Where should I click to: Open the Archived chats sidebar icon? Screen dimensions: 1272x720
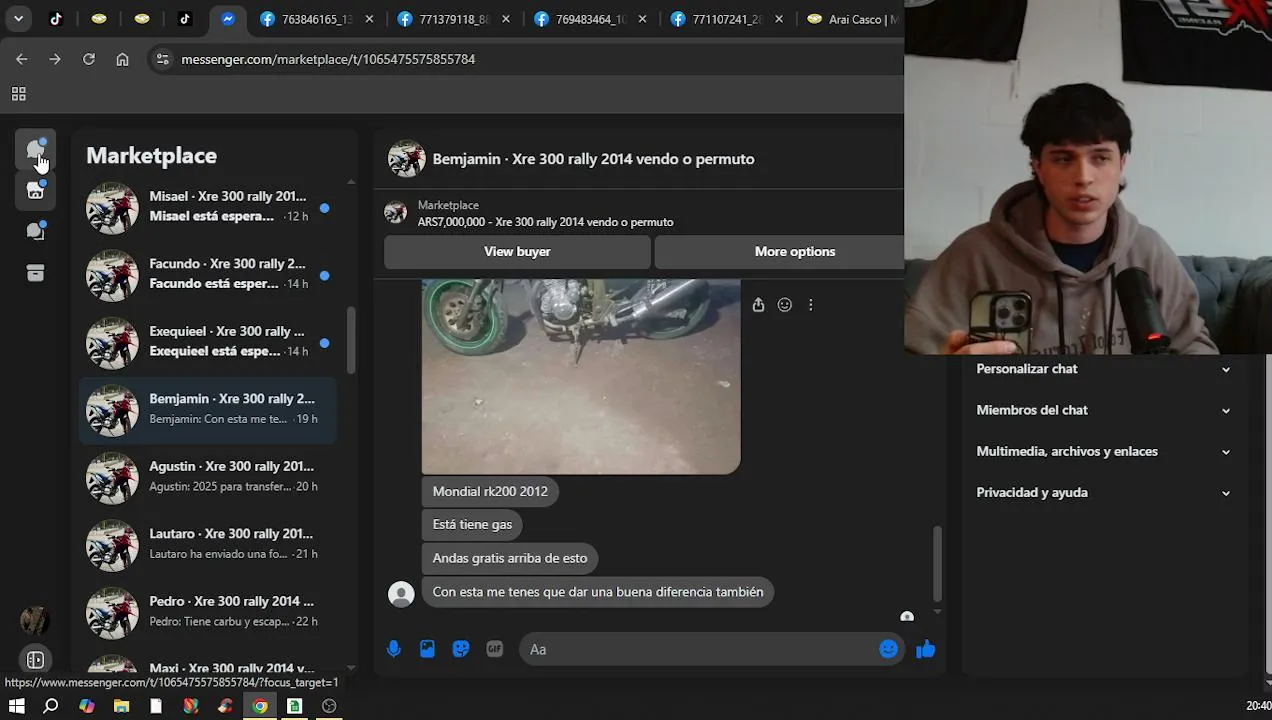(x=35, y=273)
